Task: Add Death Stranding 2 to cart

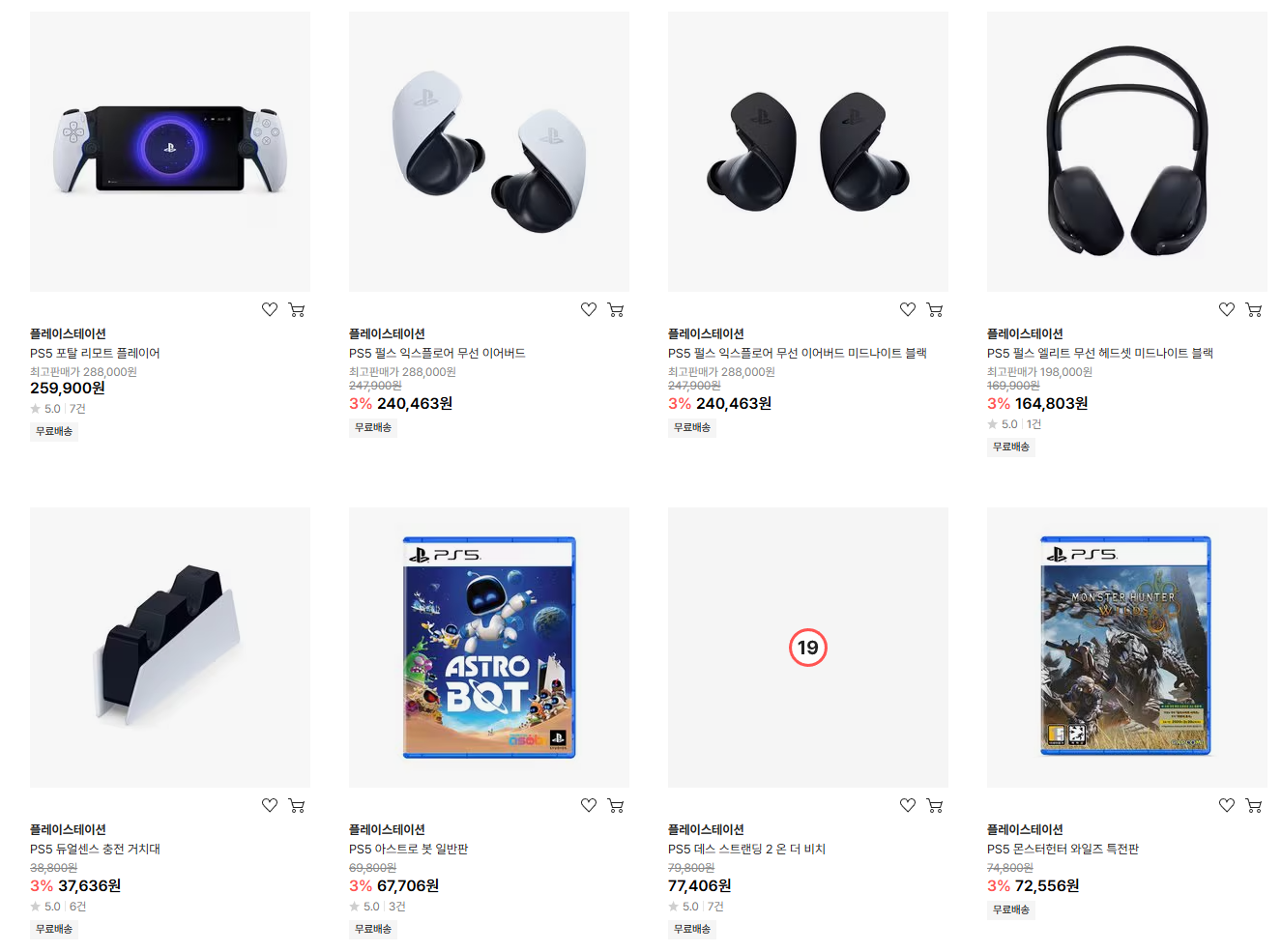Action: [935, 805]
